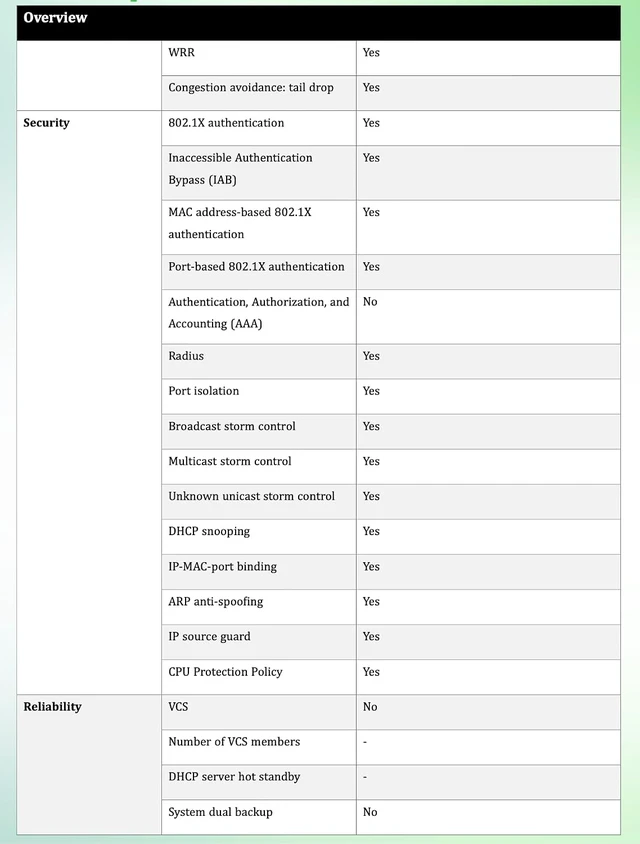640x844 pixels.
Task: Click Inaccessible Authentication Bypass (IAB) cell
Action: 259,173
